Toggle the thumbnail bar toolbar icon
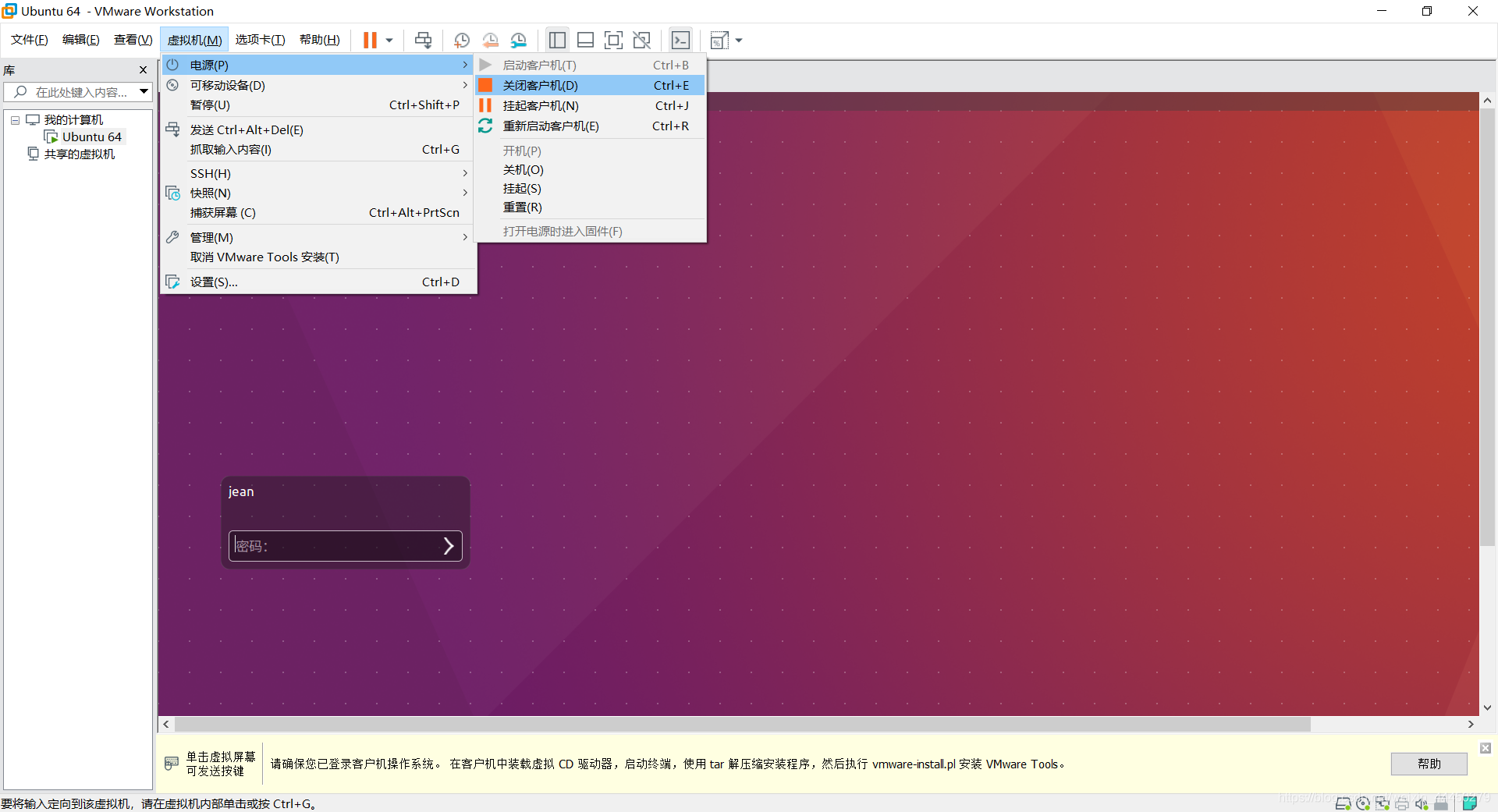1498x812 pixels. [x=585, y=40]
